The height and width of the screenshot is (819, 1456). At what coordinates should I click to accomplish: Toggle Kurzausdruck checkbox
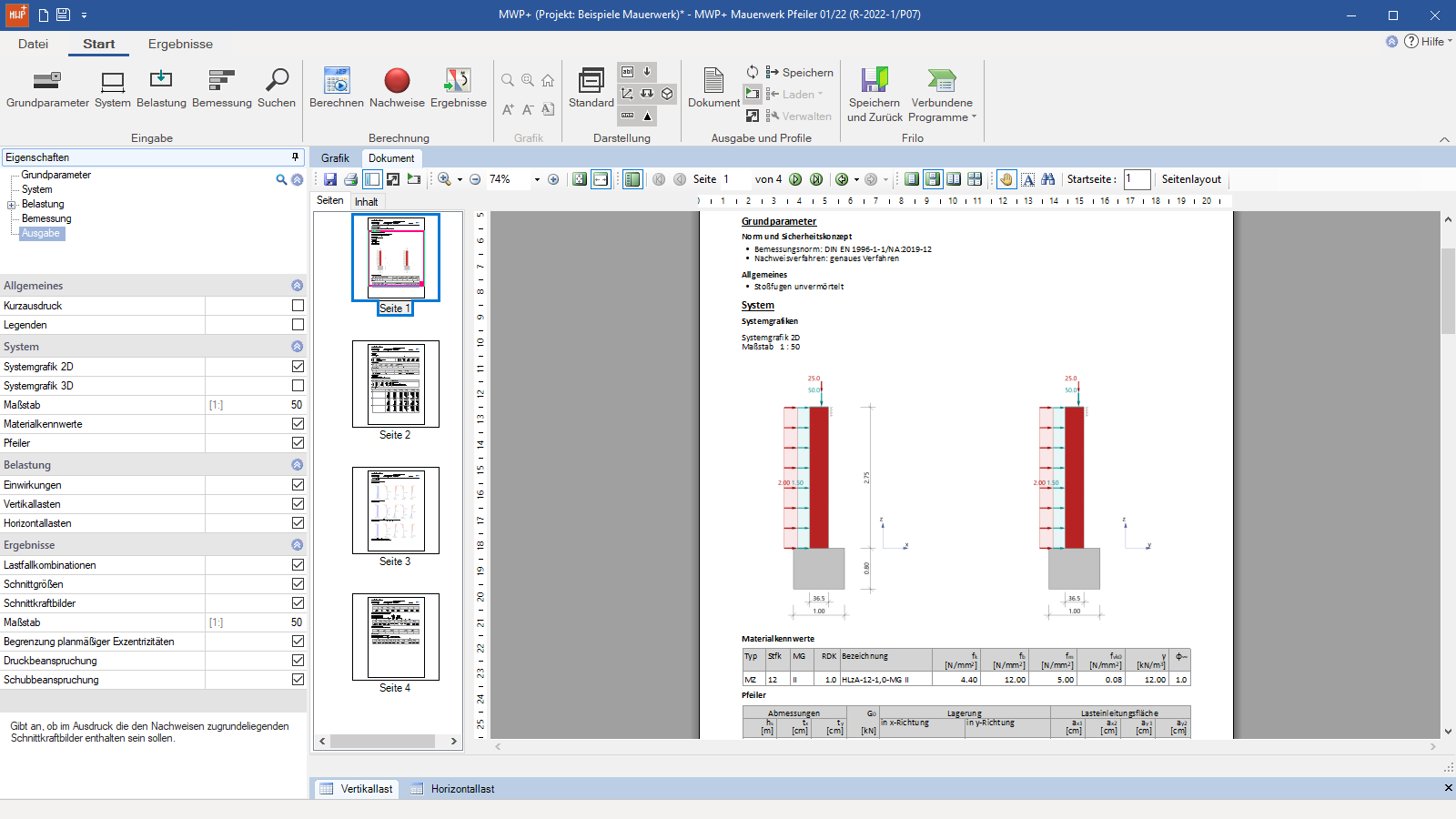[298, 306]
